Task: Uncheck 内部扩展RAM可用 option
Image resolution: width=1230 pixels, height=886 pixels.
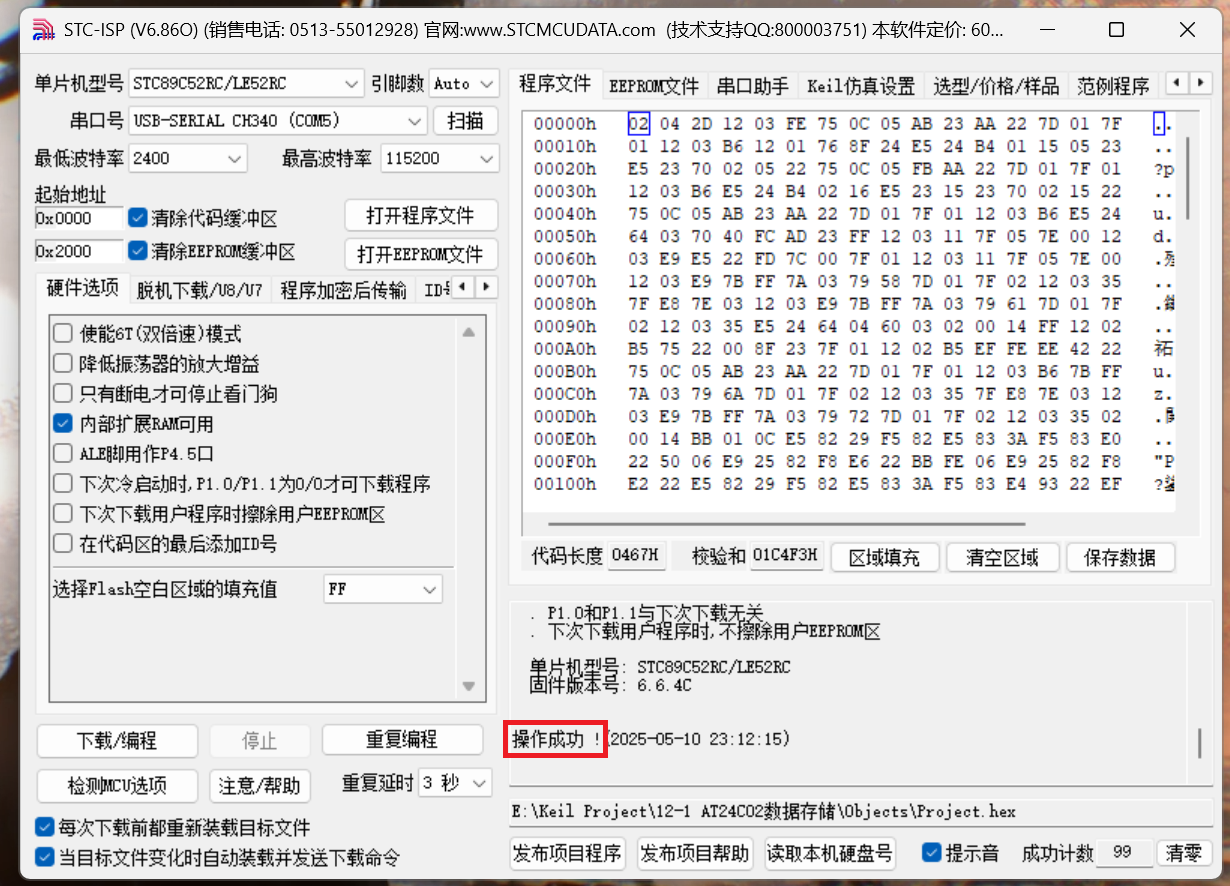Action: pyautogui.click(x=63, y=424)
